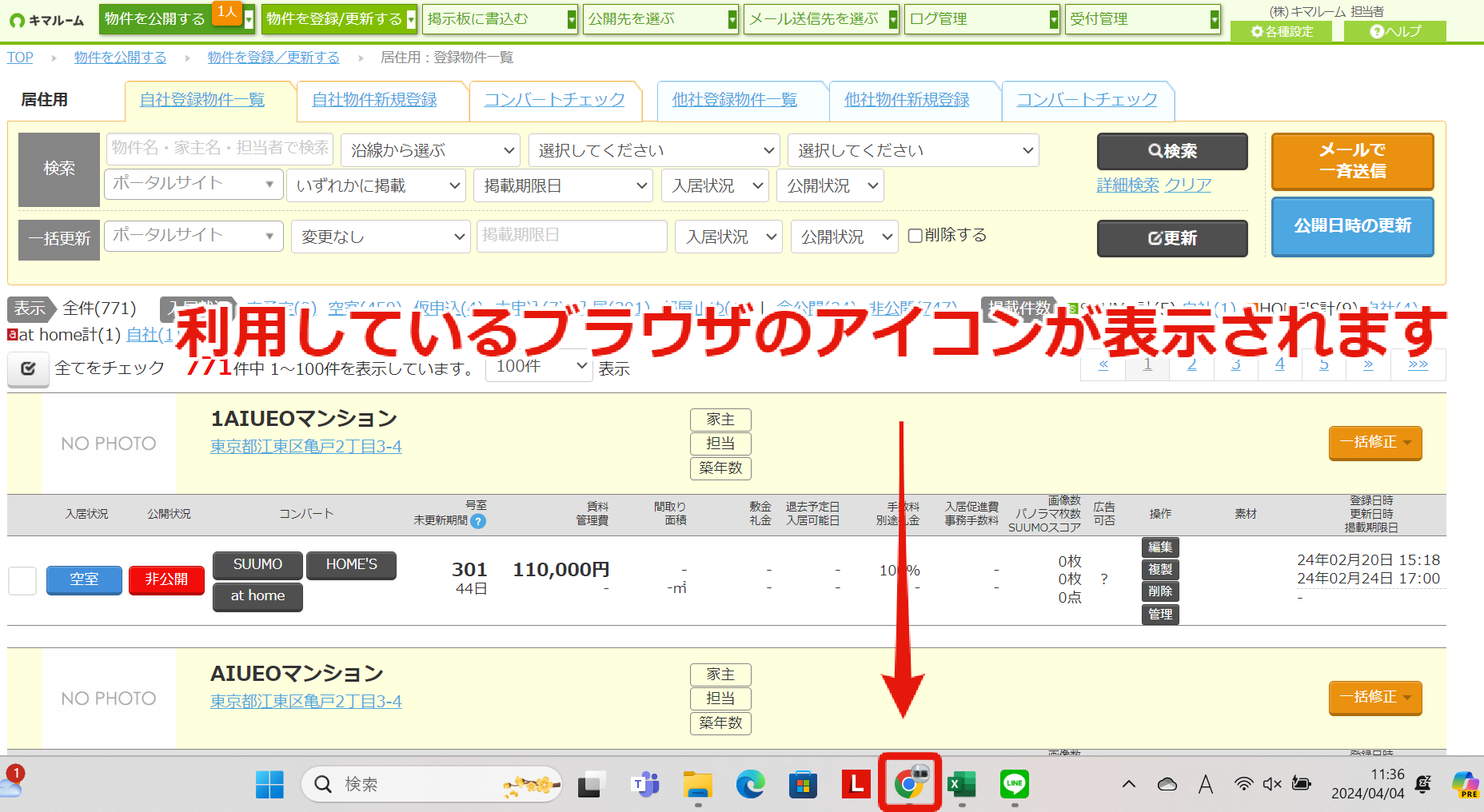This screenshot has height=812, width=1484.
Task: Click the クリア link
Action: coord(1187,185)
